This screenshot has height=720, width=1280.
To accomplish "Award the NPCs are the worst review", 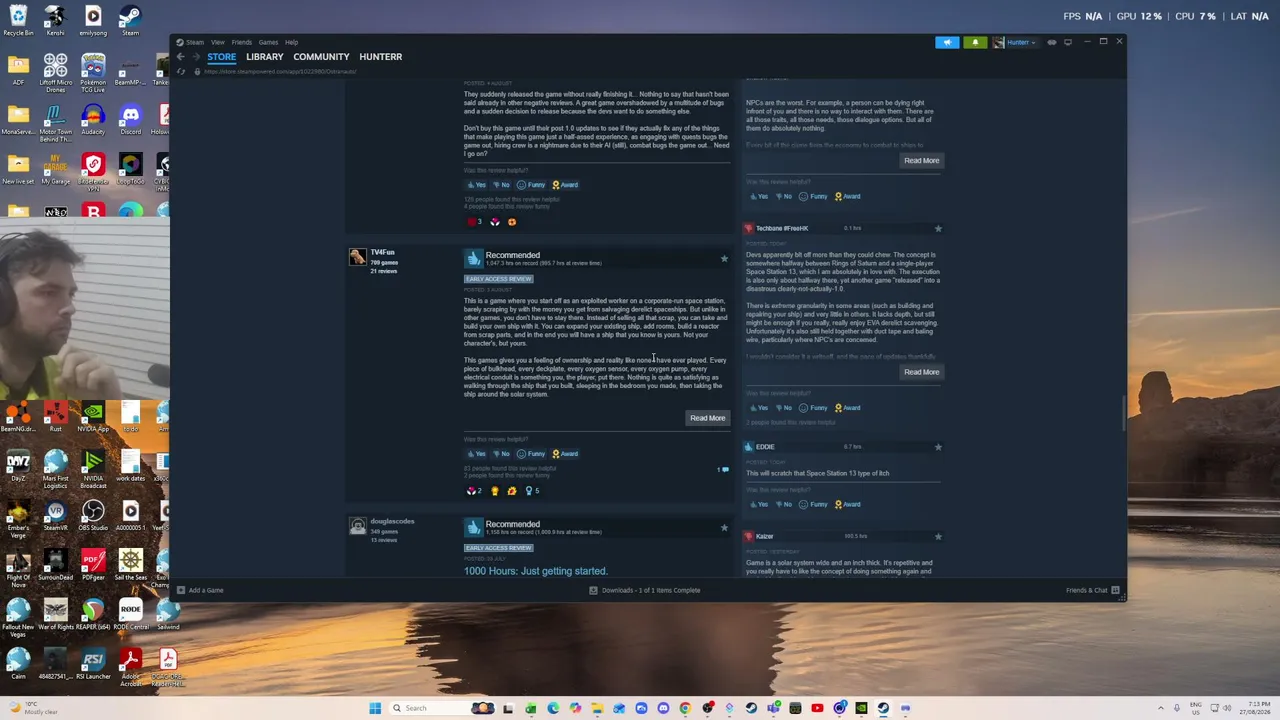I will click(x=847, y=197).
